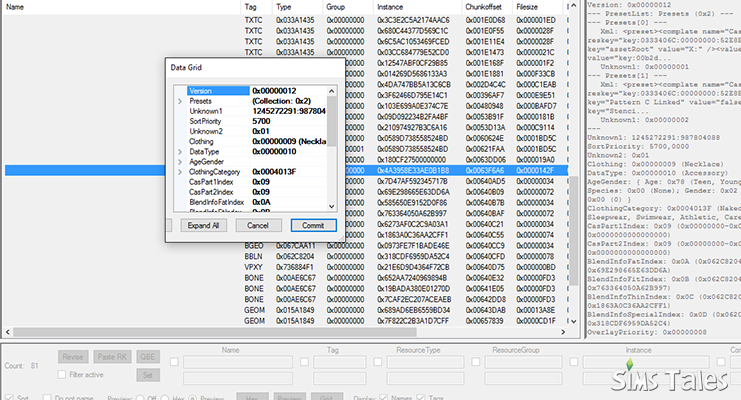This screenshot has width=741, height=400.
Task: Expand the AgeGender row
Action: (180, 162)
